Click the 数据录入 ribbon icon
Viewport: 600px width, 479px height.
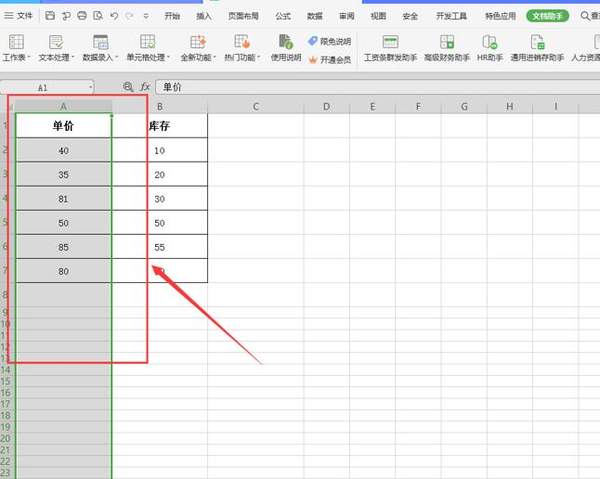point(101,42)
